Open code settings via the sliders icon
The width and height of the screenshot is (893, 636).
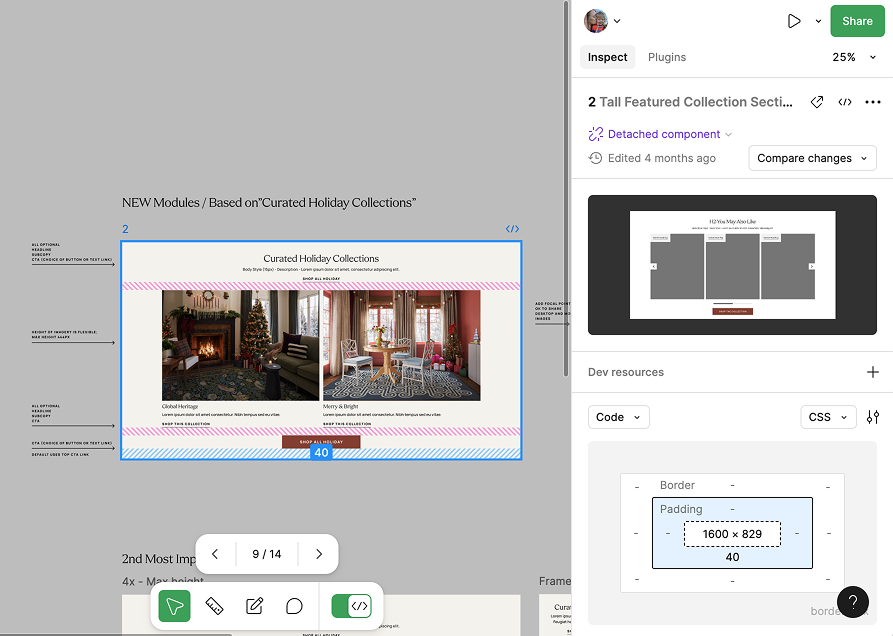tap(872, 417)
